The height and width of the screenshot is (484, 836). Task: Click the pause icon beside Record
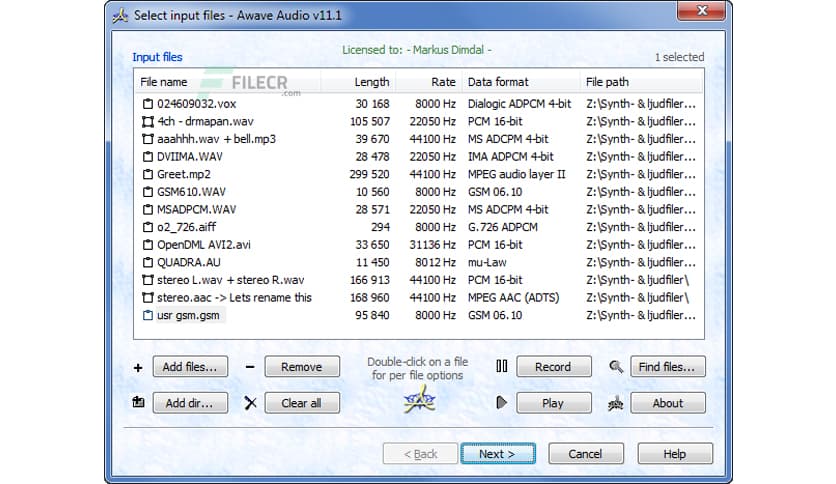pyautogui.click(x=502, y=366)
